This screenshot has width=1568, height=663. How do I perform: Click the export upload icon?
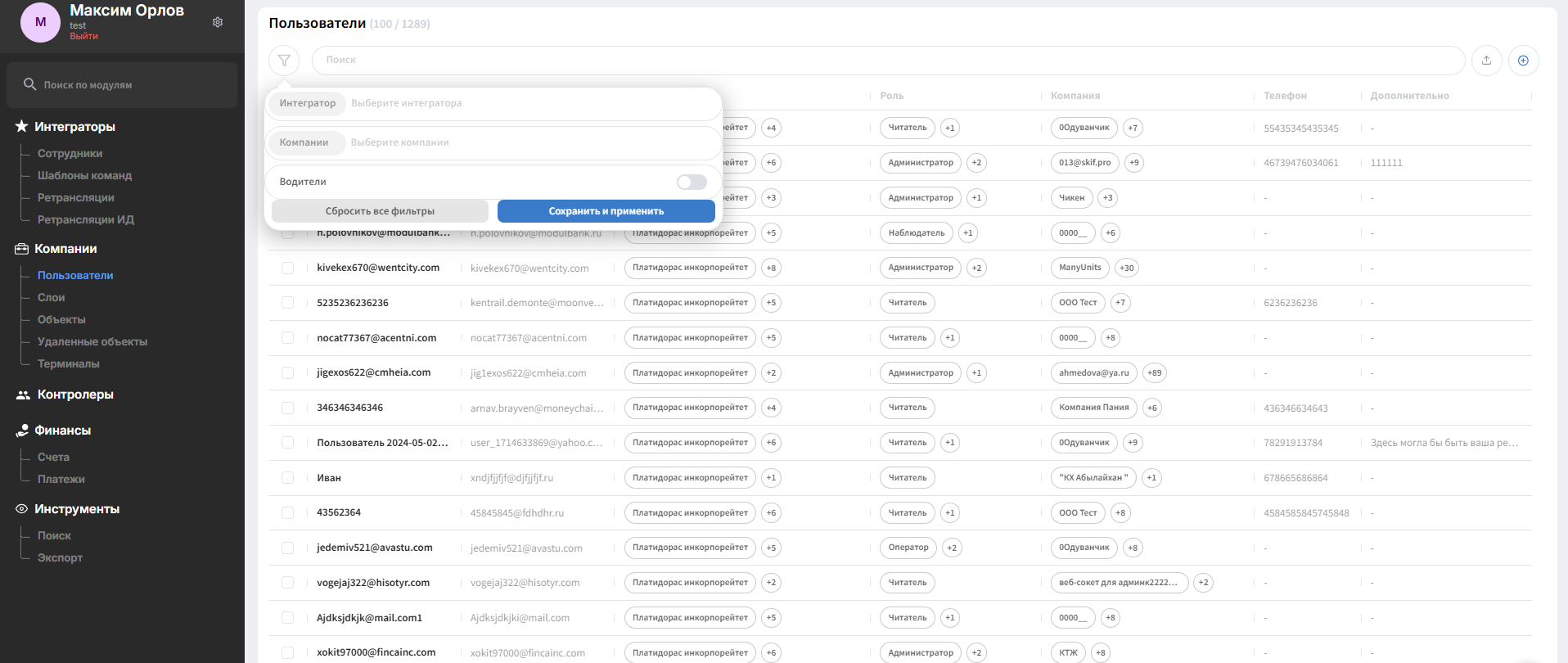tap(1486, 61)
